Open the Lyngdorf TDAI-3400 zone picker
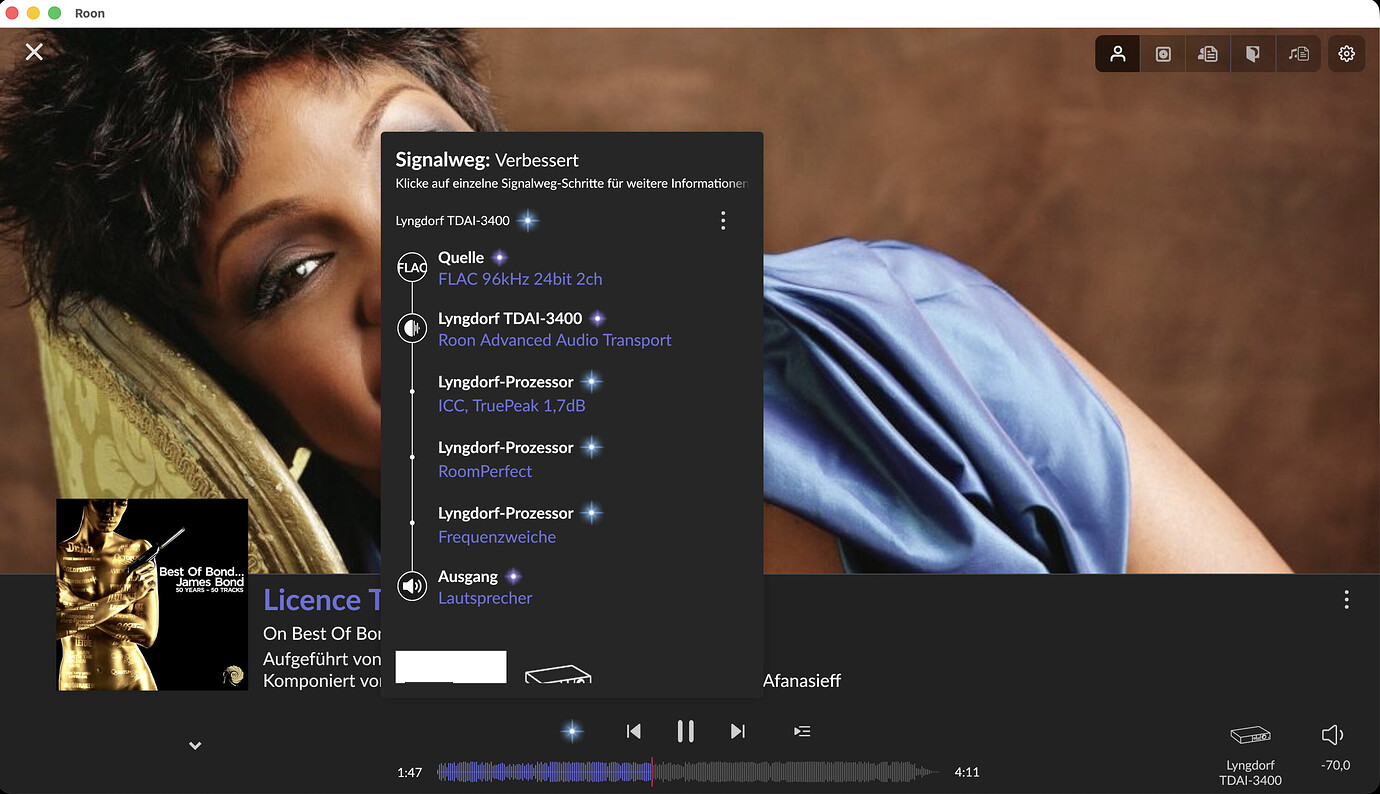1380x794 pixels. pos(1250,754)
